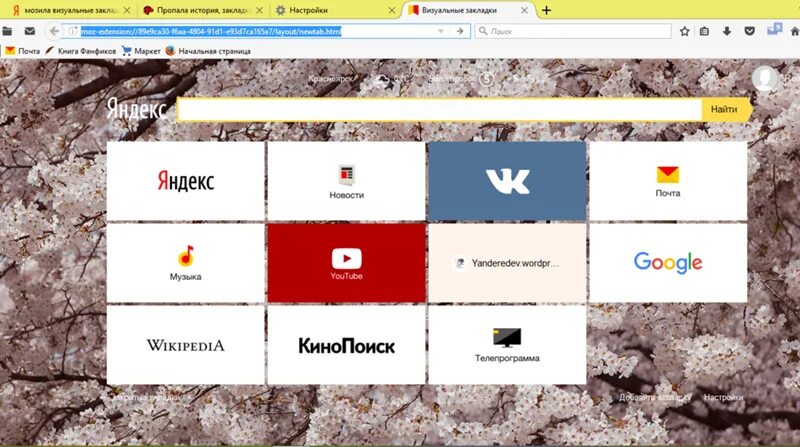Open the bookmarks folder icon in toolbar
This screenshot has width=800, height=447.
(7, 31)
